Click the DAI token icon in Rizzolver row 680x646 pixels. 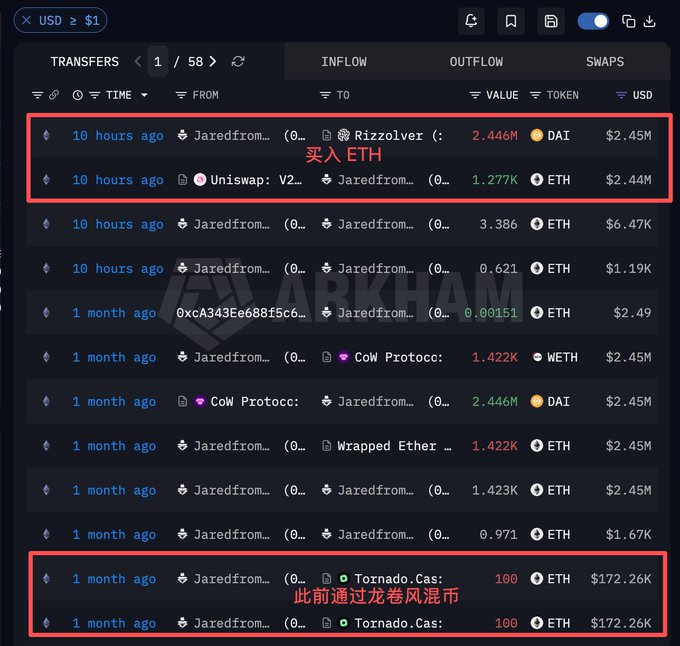536,136
